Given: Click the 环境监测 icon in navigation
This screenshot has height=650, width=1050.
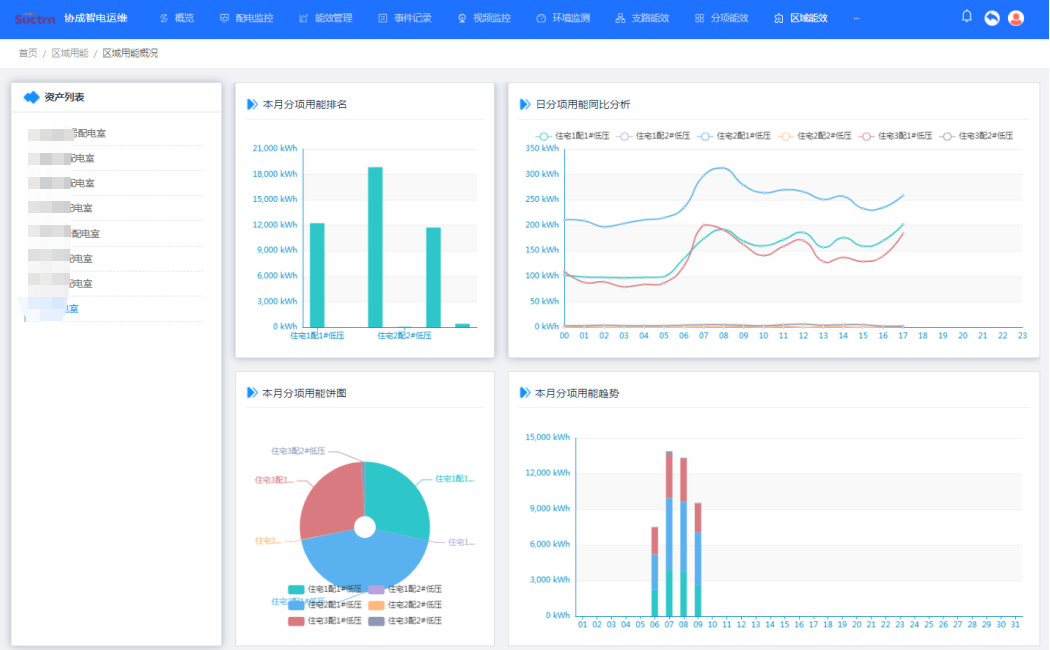Looking at the screenshot, I should coord(541,18).
